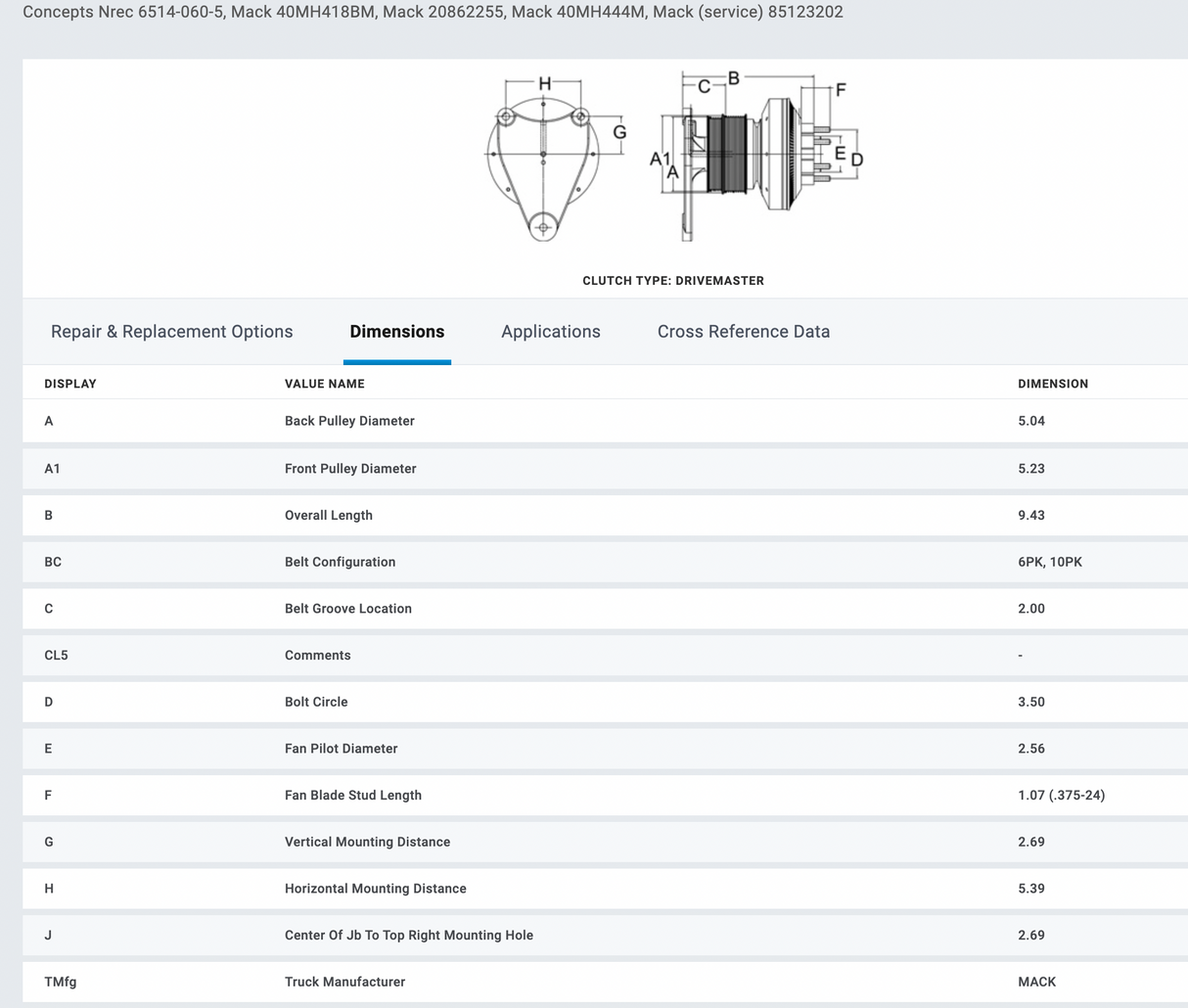
Task: Click the VALUE NAME column header
Action: point(324,384)
